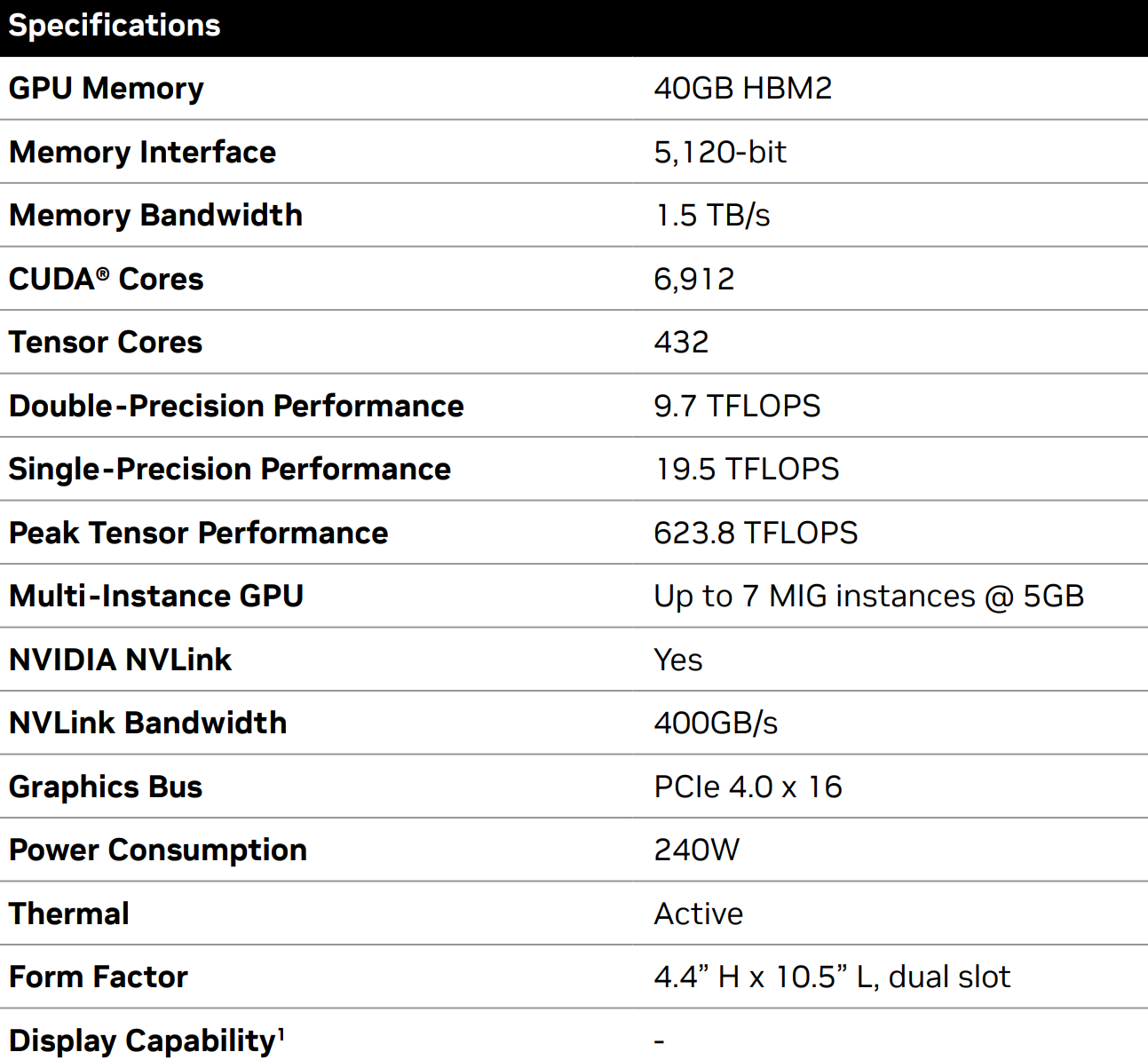Select the Form Factor dimensions text

tap(832, 977)
